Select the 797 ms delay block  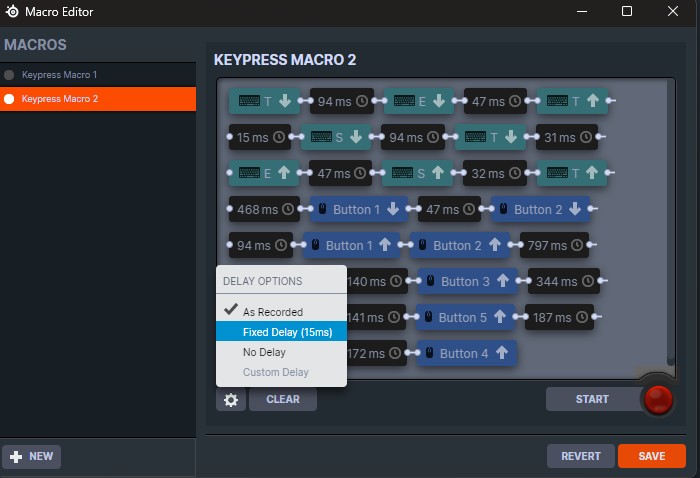click(553, 245)
